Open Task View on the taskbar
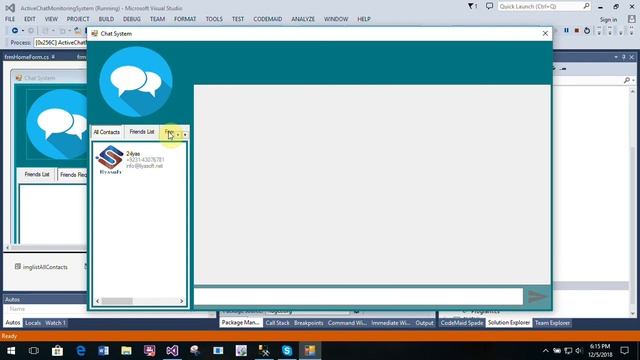Screen dimensions: 640x360 (34, 351)
